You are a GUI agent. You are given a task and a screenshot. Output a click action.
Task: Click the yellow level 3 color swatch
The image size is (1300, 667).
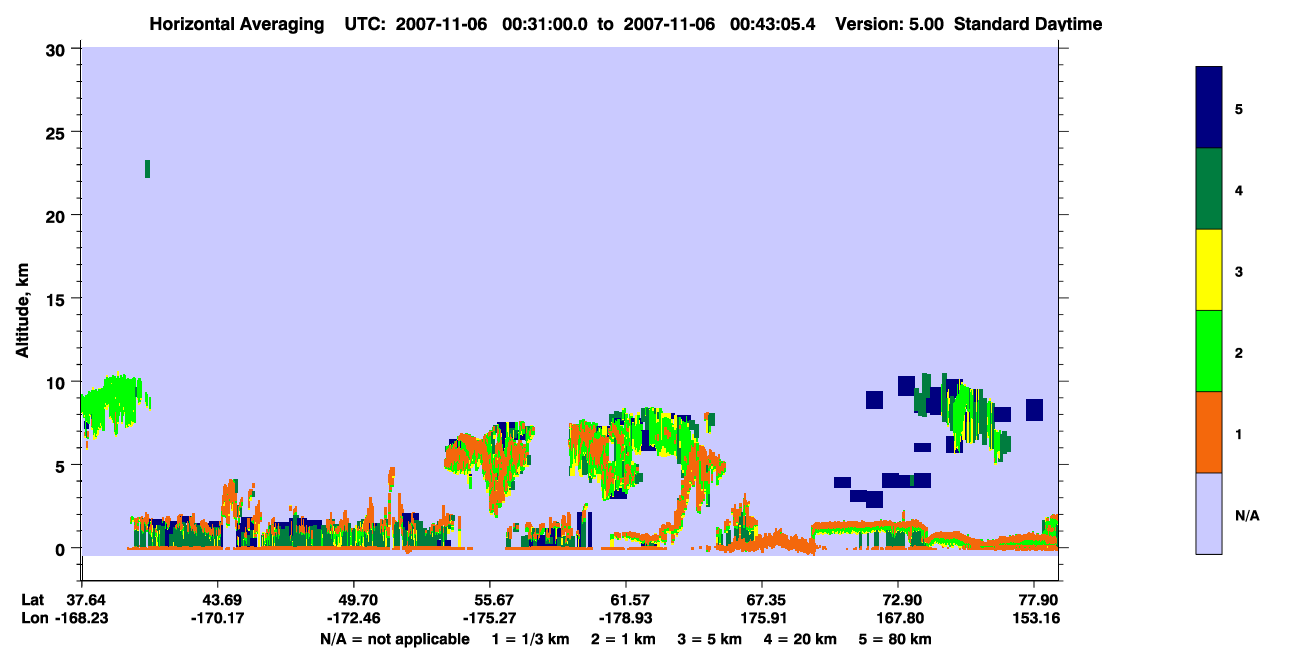(x=1209, y=270)
